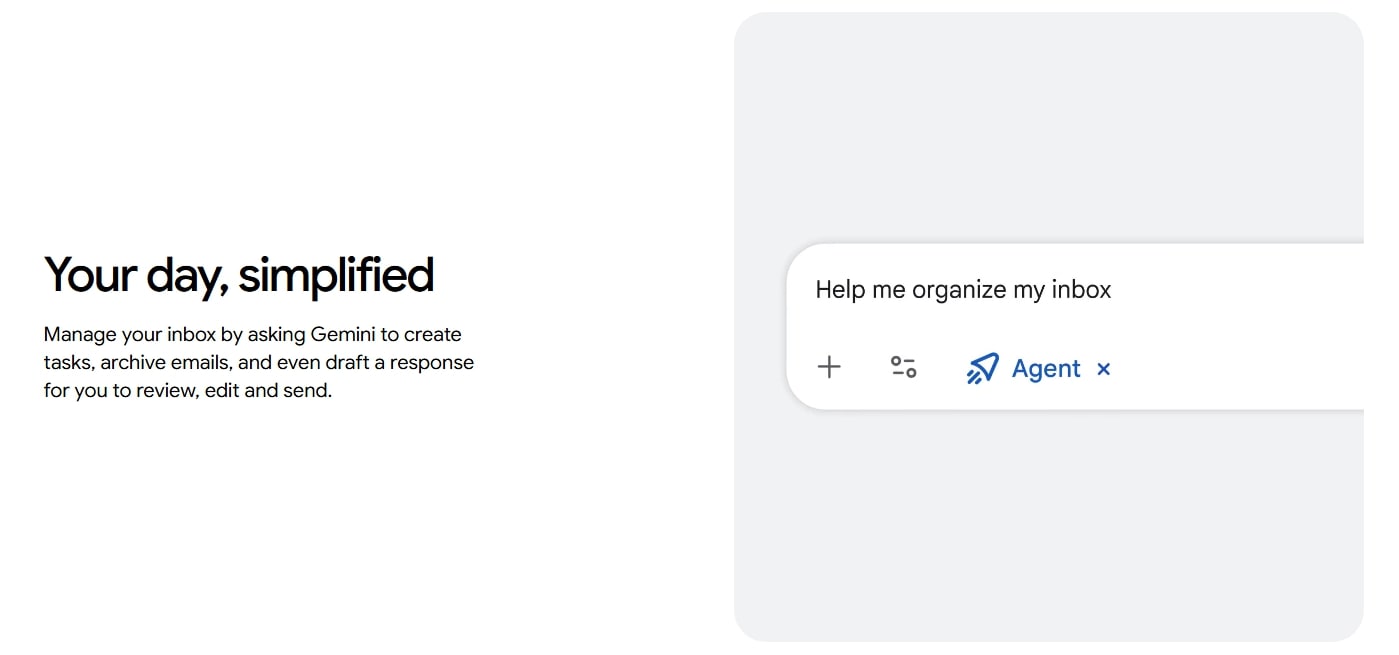
Task: Click the "for you to review, edit and send" line
Action: (187, 390)
